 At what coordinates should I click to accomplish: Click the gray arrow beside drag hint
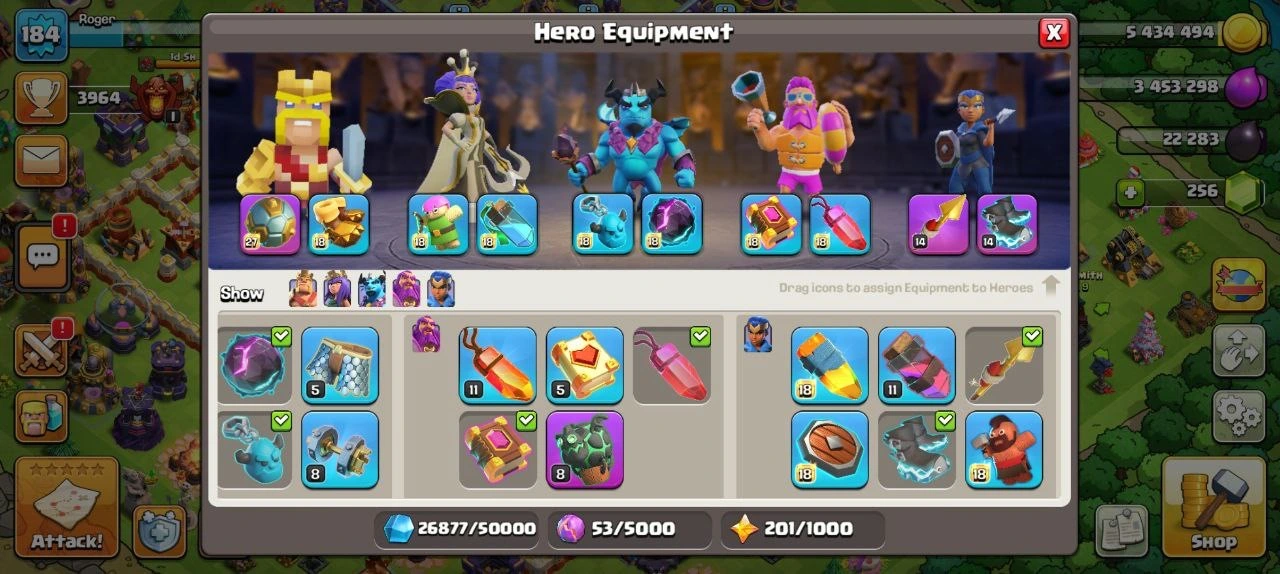[x=1050, y=286]
